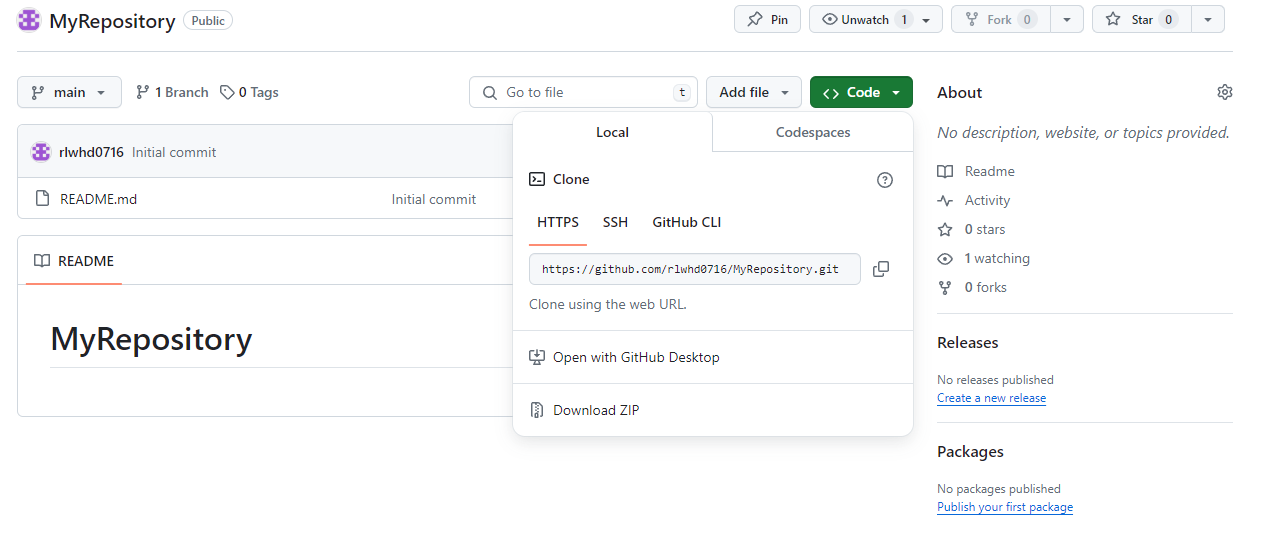
Task: Choose Download ZIP
Action: pos(713,410)
